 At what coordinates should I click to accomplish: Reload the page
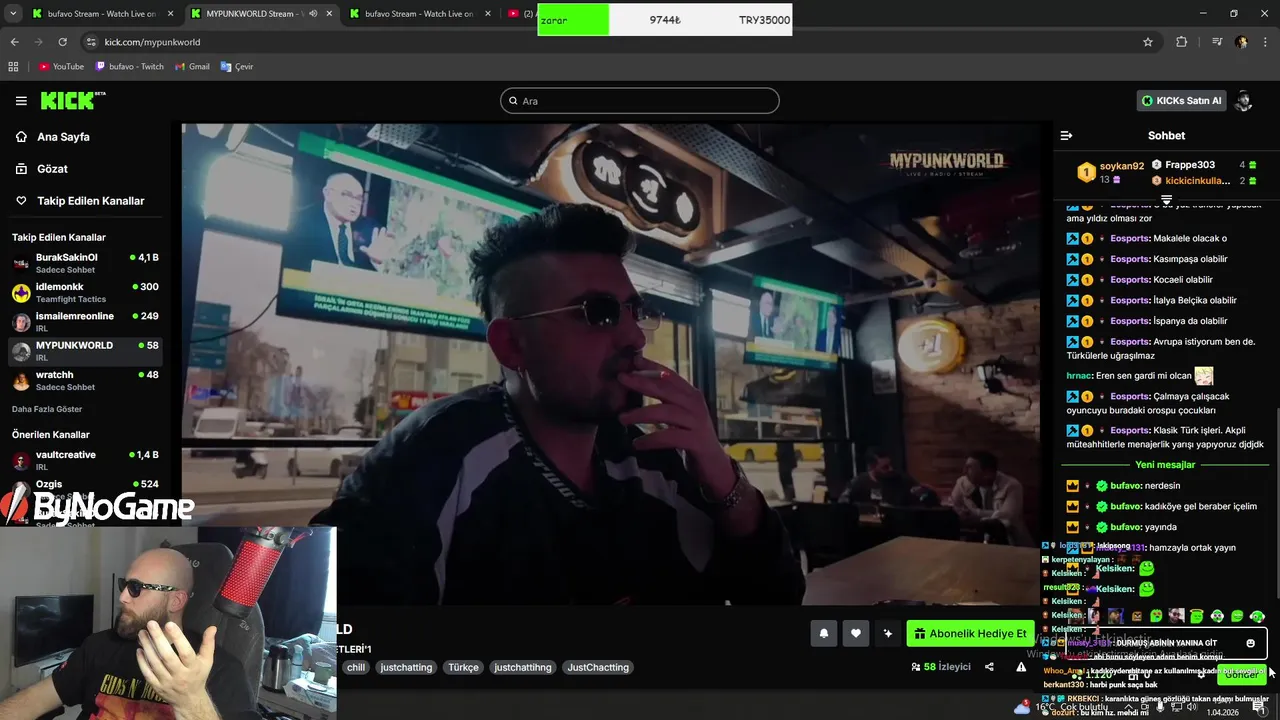click(x=62, y=42)
